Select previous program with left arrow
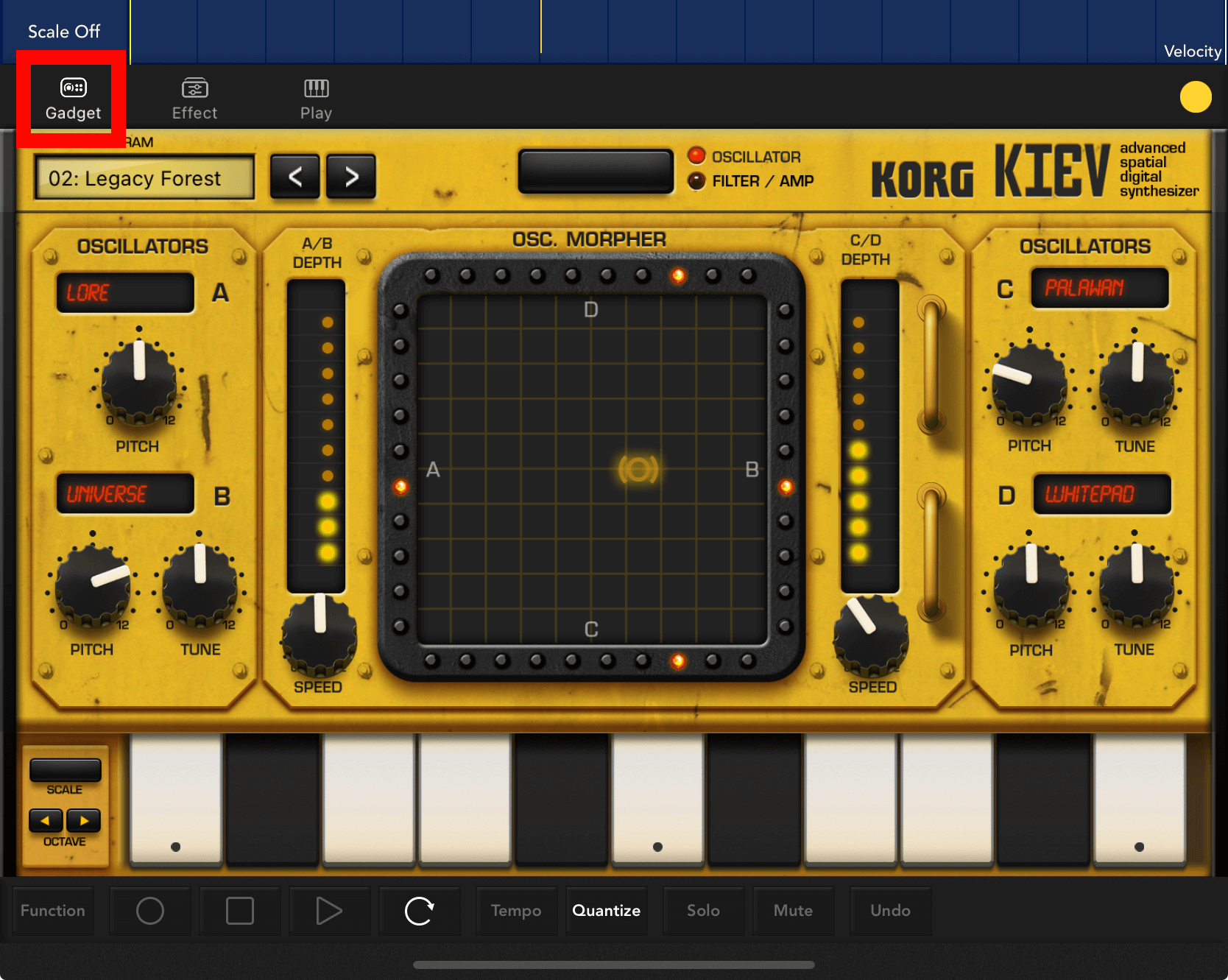Screen dimensions: 1228x980 tap(295, 177)
